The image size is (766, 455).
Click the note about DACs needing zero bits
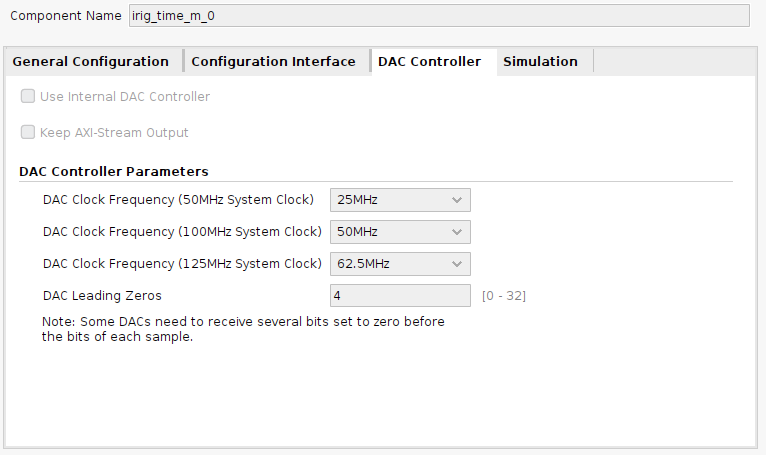(x=243, y=329)
